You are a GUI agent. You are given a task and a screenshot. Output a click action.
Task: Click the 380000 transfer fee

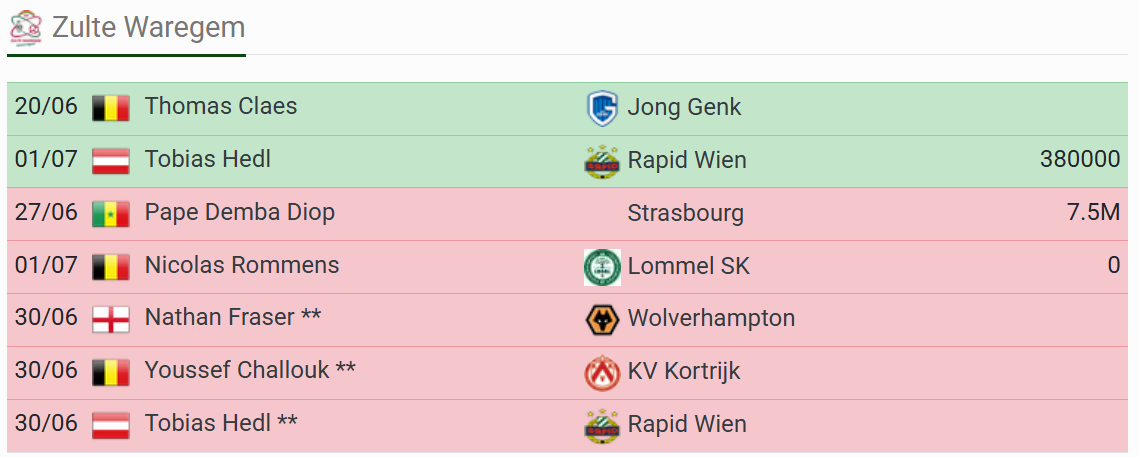point(1080,160)
